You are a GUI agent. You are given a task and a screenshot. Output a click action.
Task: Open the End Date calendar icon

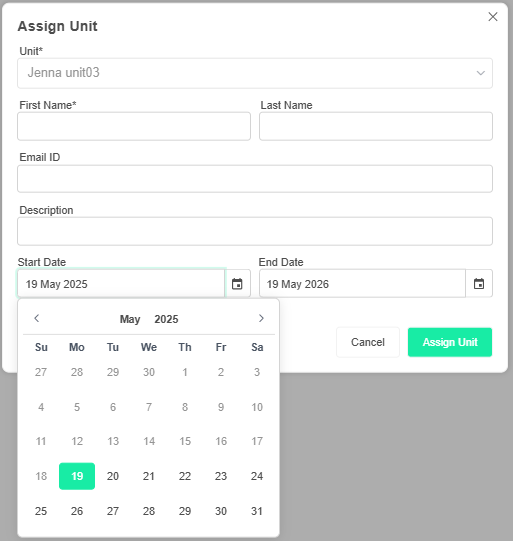point(479,284)
